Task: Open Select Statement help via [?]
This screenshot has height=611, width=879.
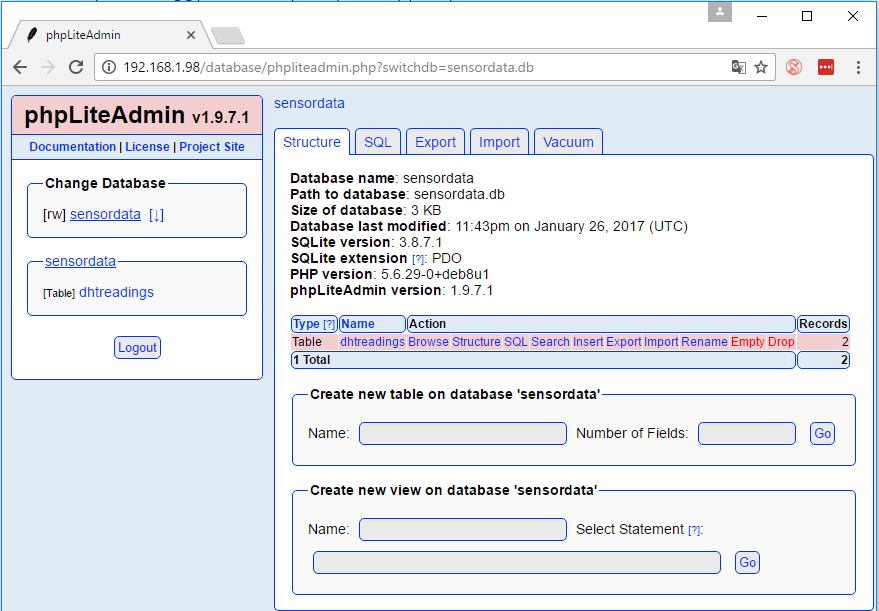Action: 694,529
